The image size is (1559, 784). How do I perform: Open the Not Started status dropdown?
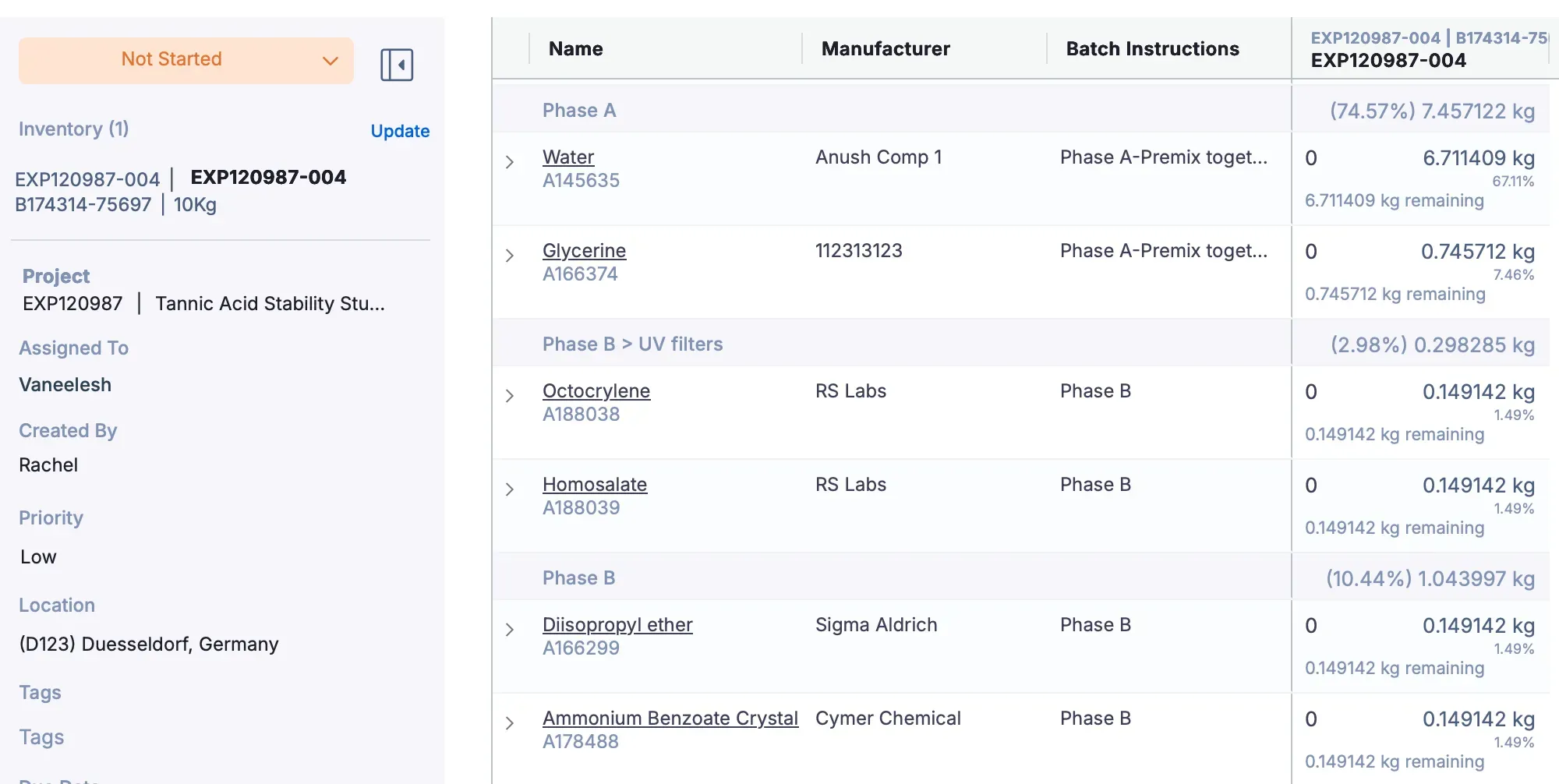pos(186,60)
